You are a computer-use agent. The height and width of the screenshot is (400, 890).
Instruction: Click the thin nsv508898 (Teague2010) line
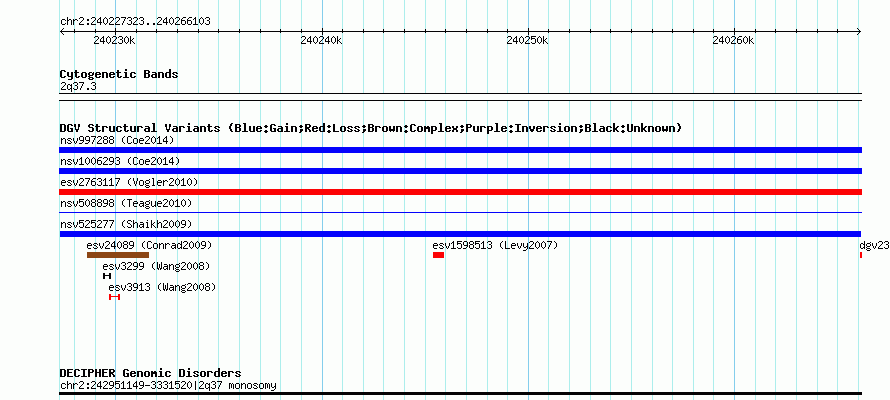pos(460,212)
